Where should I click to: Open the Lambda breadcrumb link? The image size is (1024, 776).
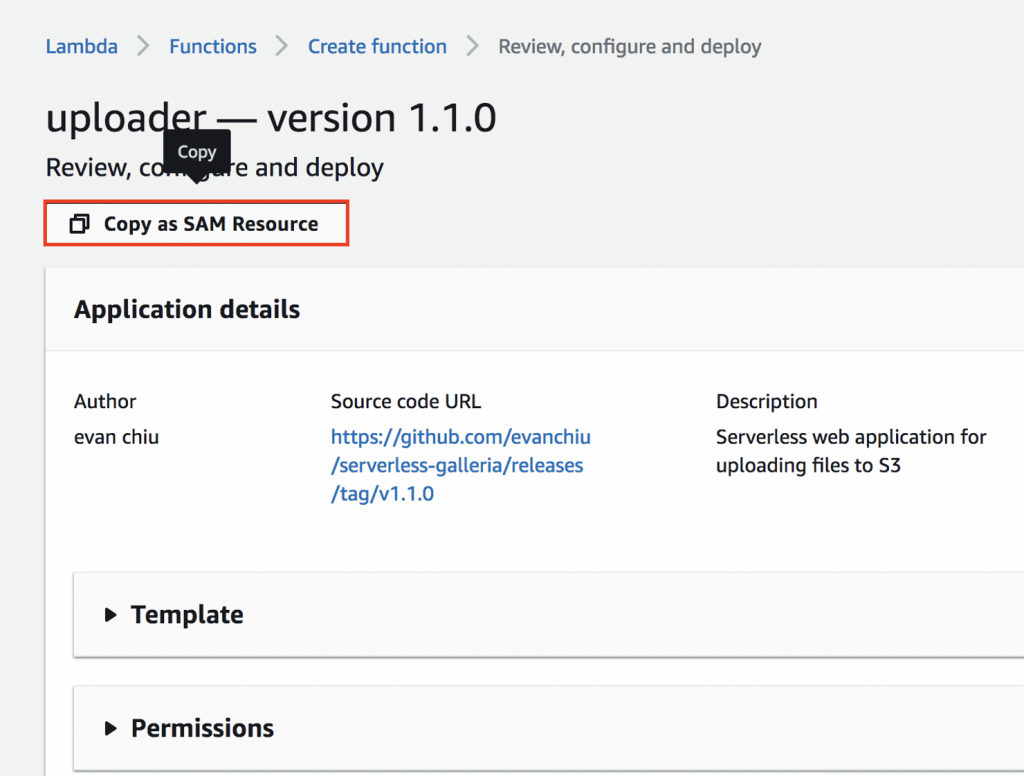point(81,46)
